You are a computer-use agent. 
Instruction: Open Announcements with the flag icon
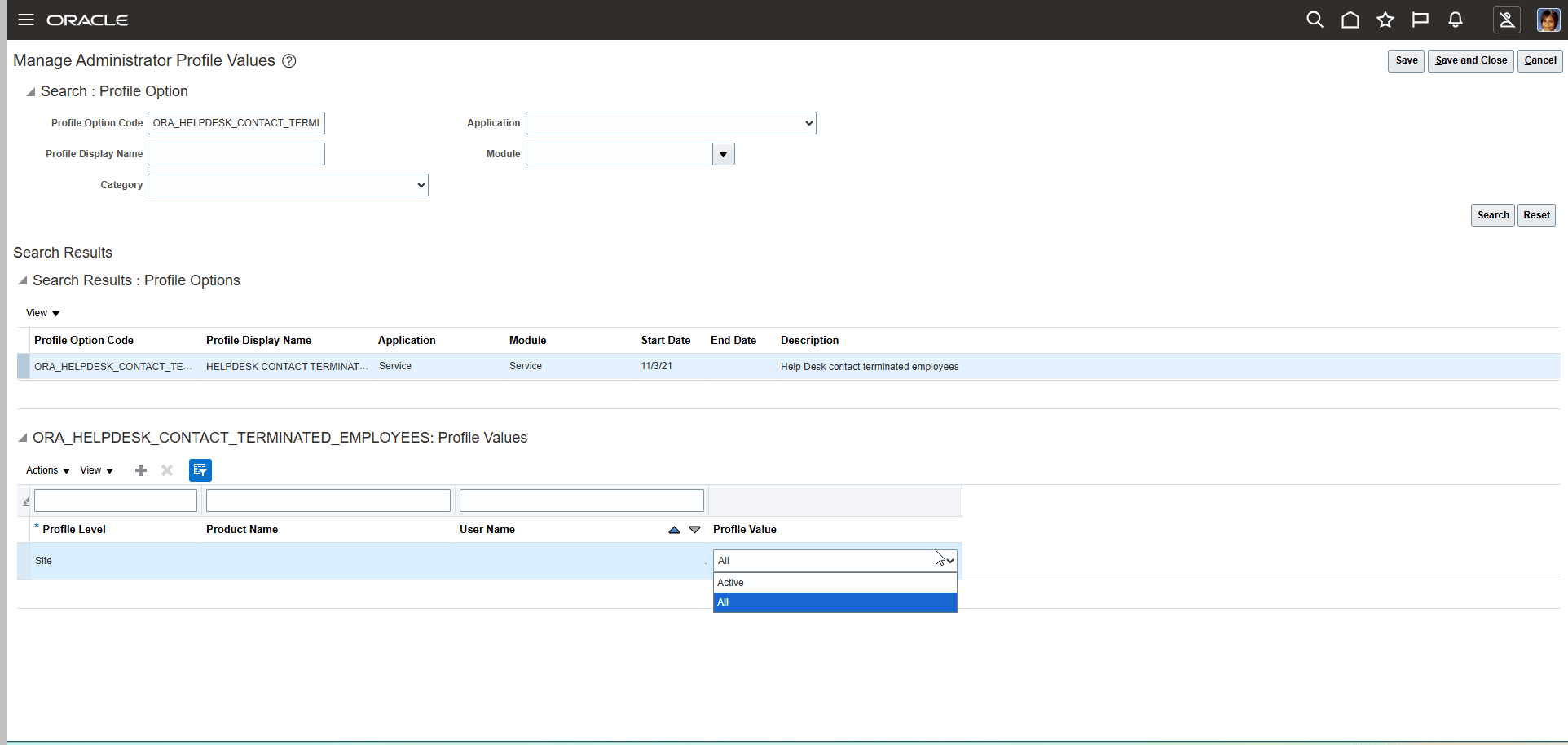(1420, 20)
